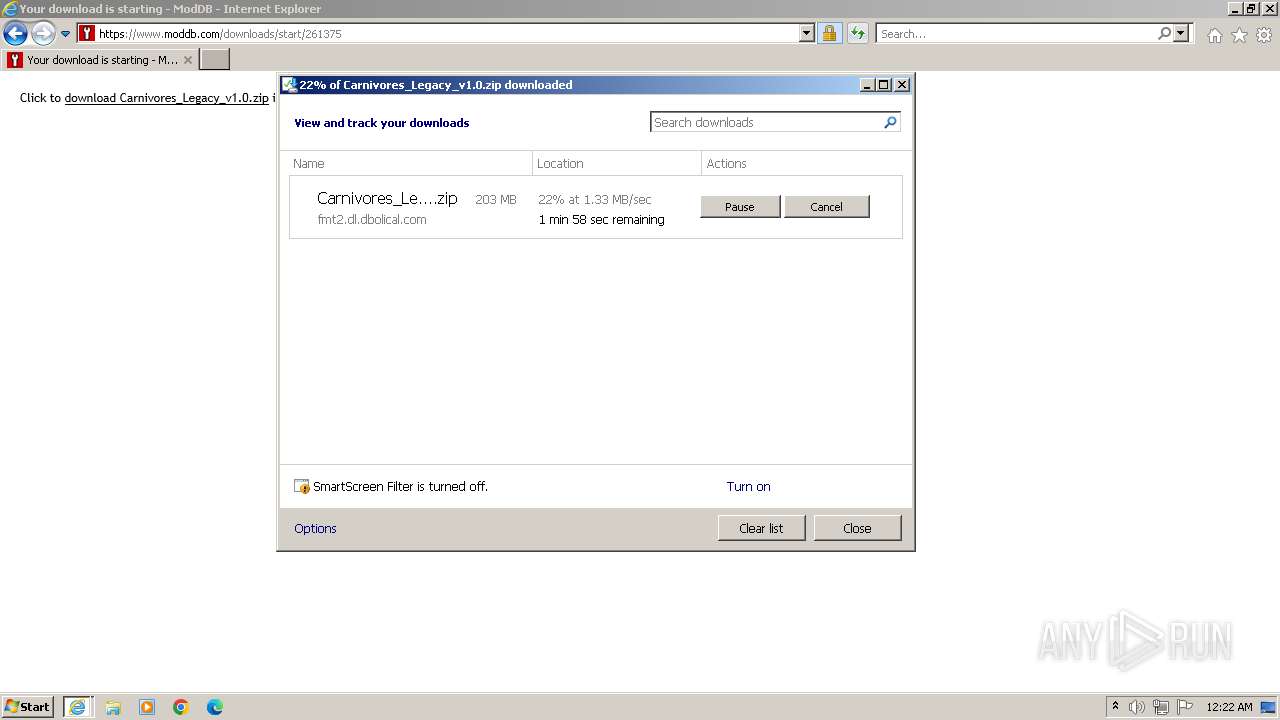Screen dimensions: 1280x720
Task: Click the volume speaker tray icon
Action: pos(1137,707)
